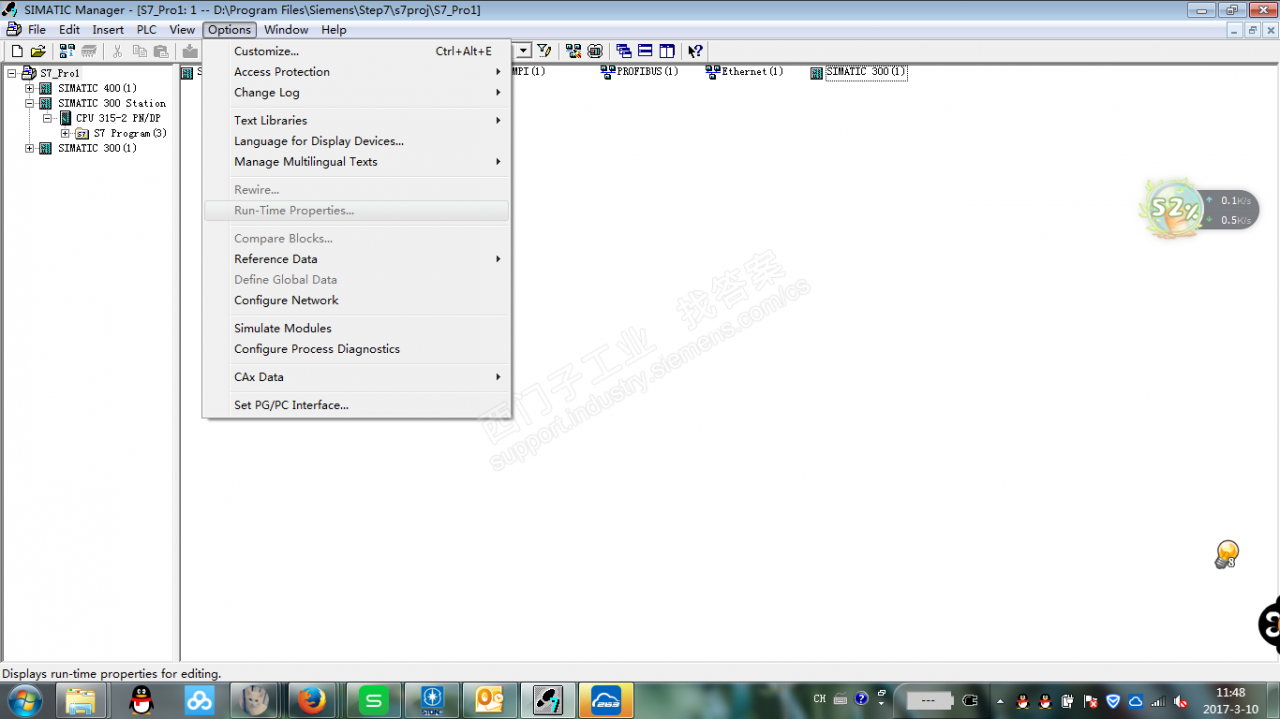Choose Configure Network from Options menu
Viewport: 1280px width, 719px height.
[x=356, y=300]
